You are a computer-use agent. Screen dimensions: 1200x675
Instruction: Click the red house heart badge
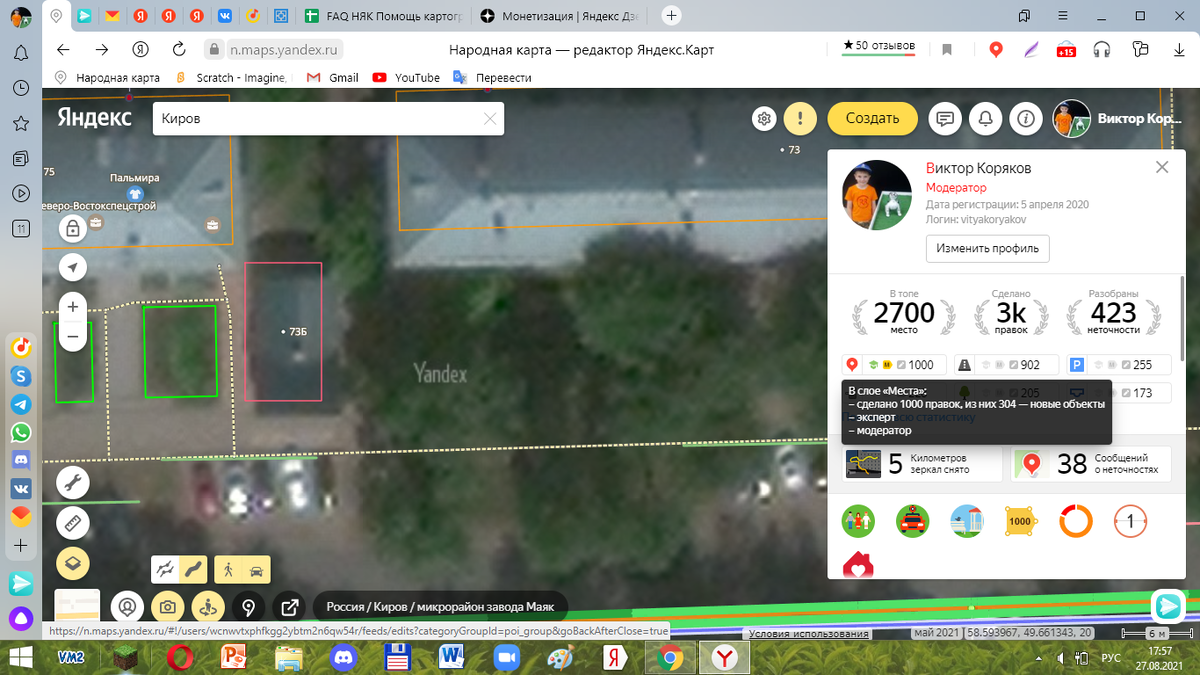coord(858,565)
